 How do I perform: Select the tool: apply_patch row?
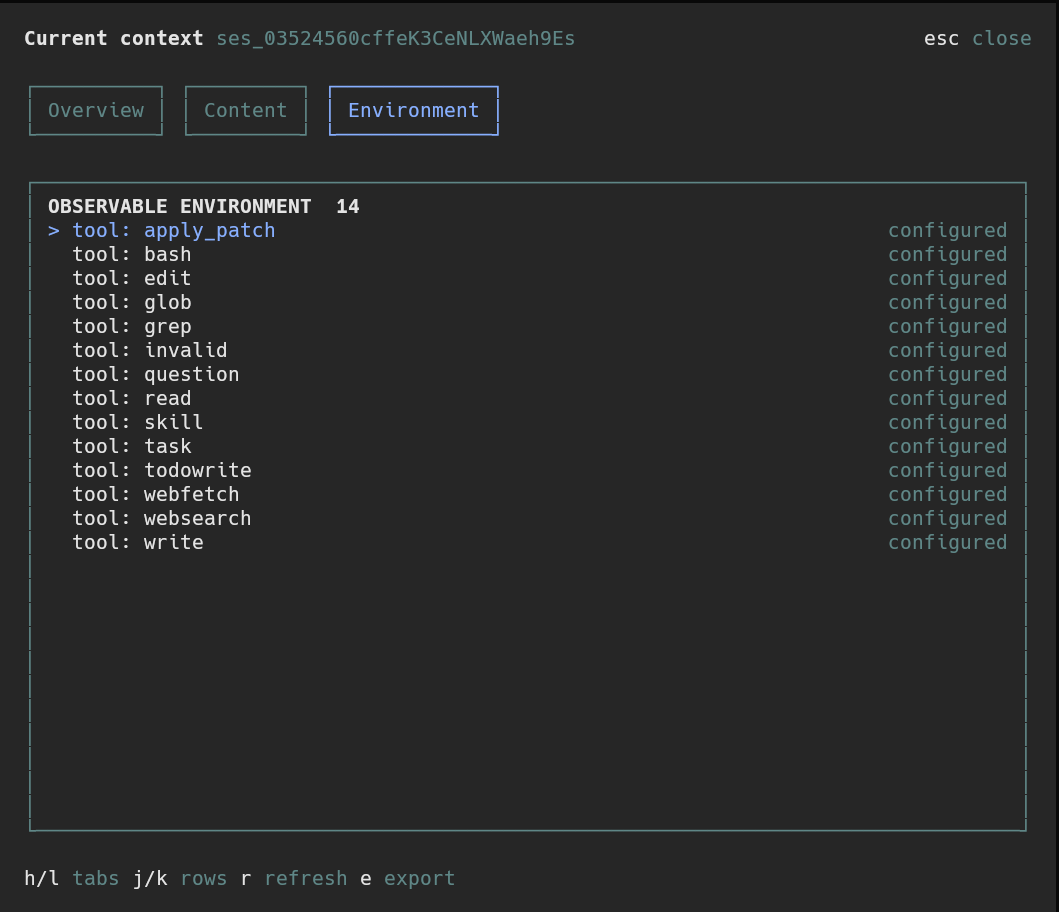tap(527, 230)
